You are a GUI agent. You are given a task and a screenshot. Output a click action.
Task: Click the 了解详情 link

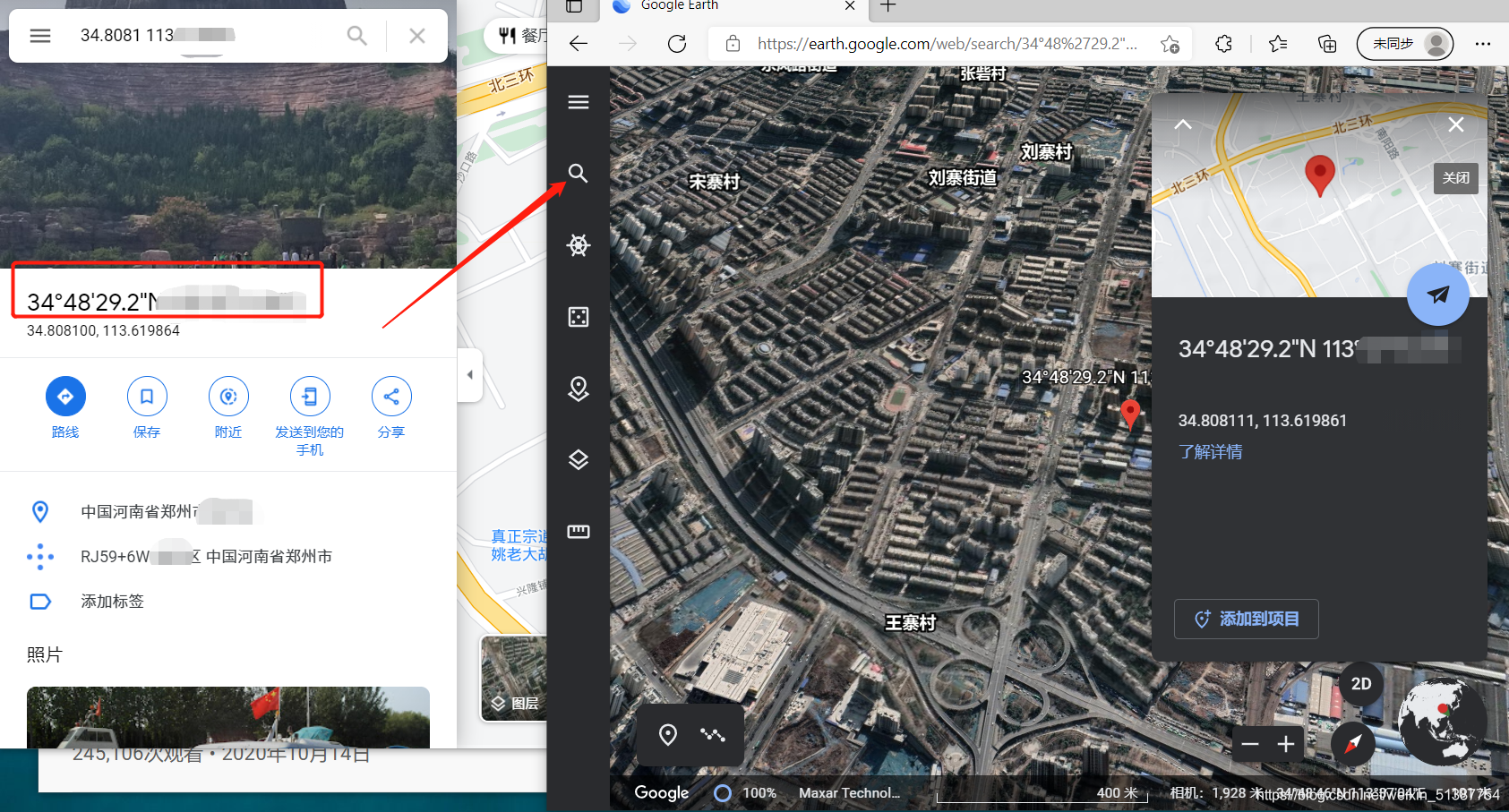[x=1211, y=452]
